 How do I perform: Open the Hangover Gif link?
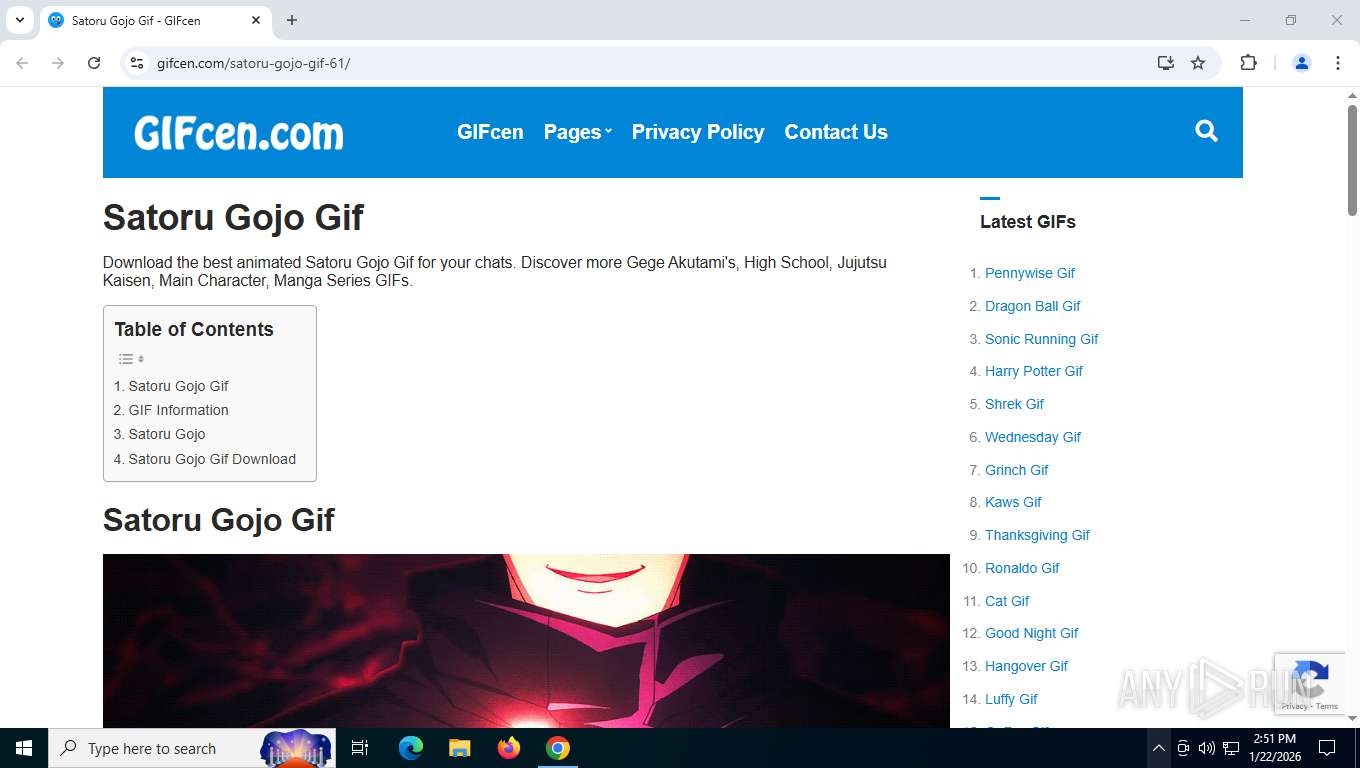(1027, 666)
